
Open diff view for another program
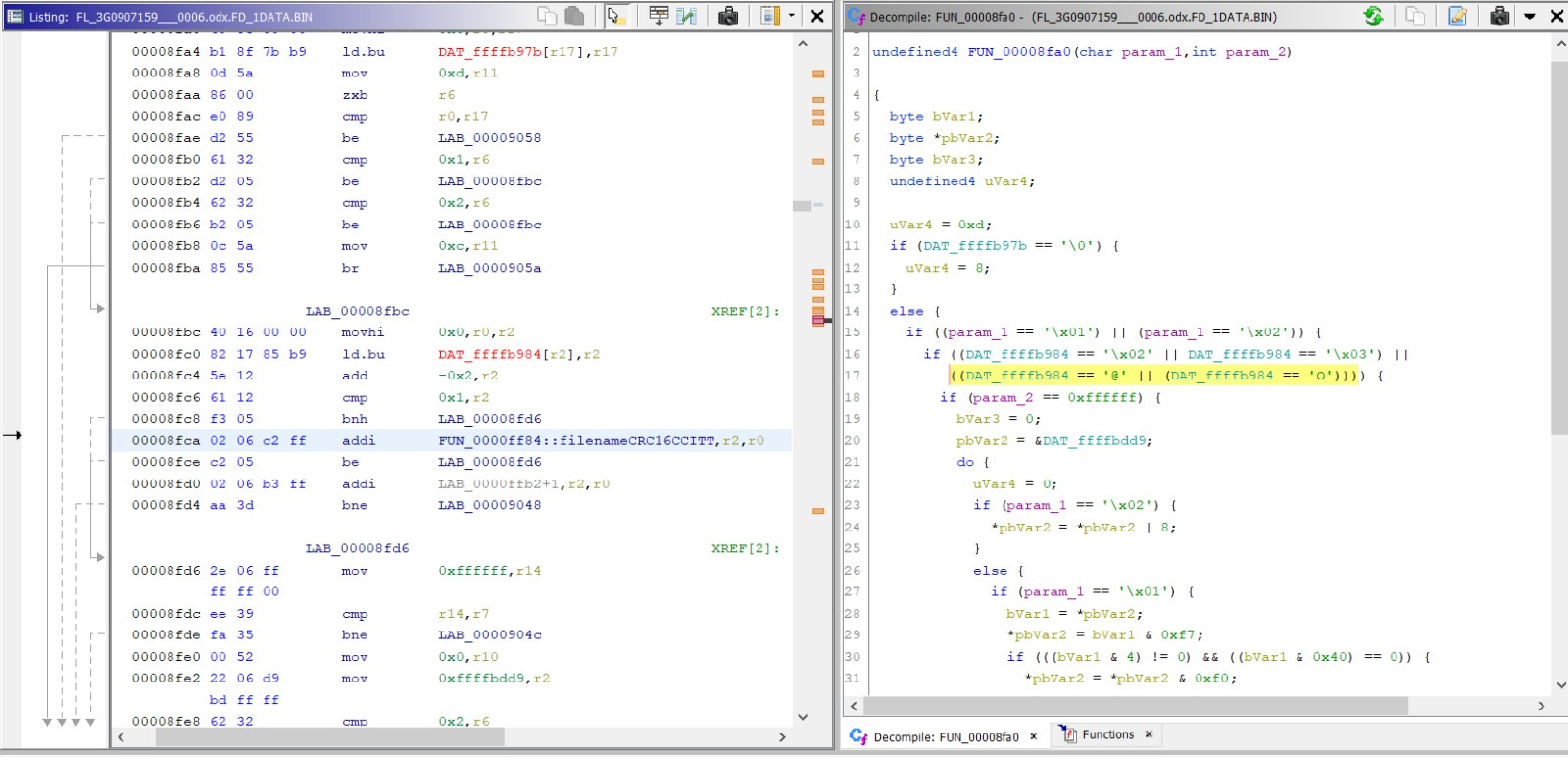click(687, 16)
